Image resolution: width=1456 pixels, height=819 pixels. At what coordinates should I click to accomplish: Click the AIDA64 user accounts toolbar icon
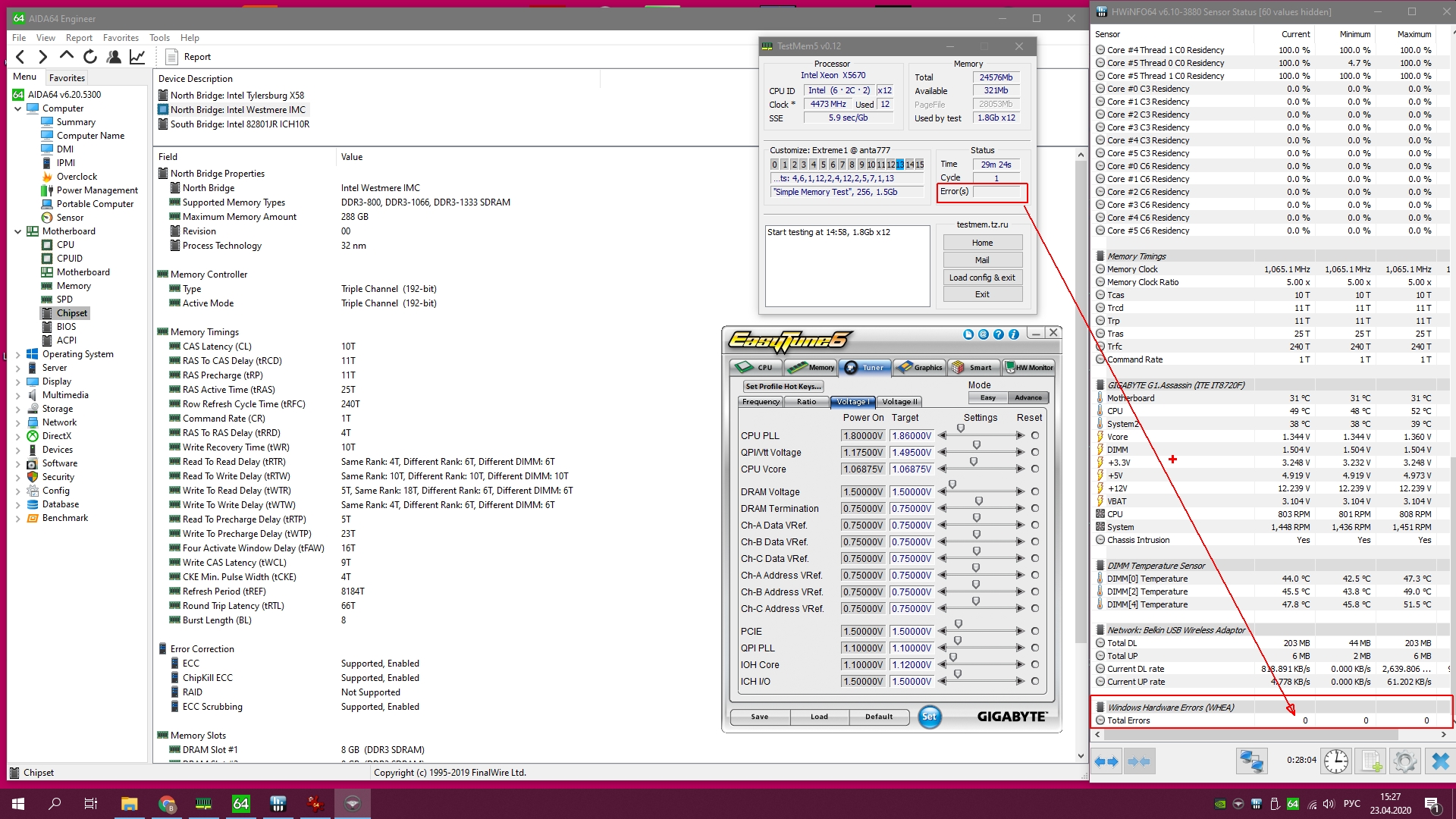(x=114, y=56)
